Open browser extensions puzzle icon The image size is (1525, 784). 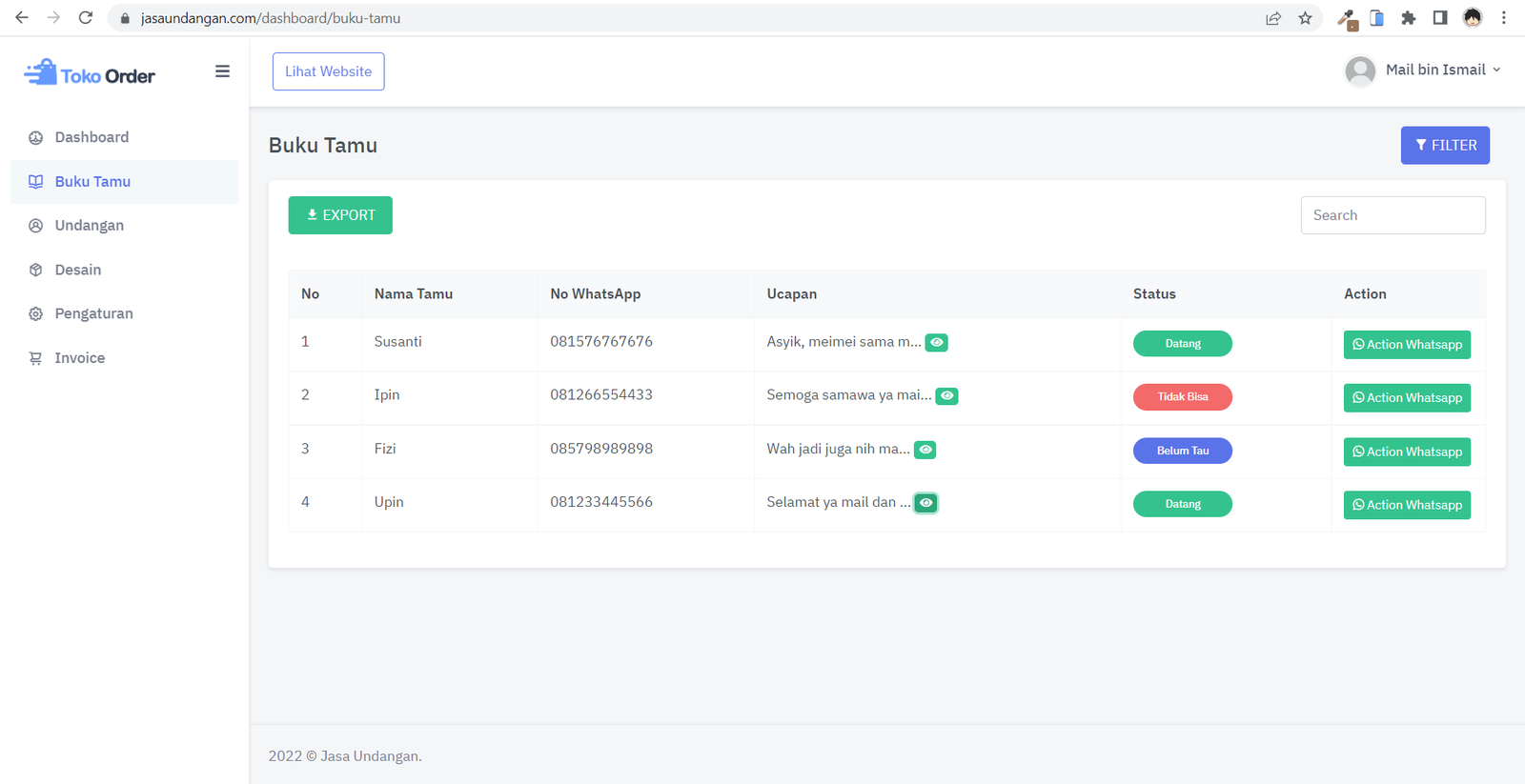[x=1409, y=18]
